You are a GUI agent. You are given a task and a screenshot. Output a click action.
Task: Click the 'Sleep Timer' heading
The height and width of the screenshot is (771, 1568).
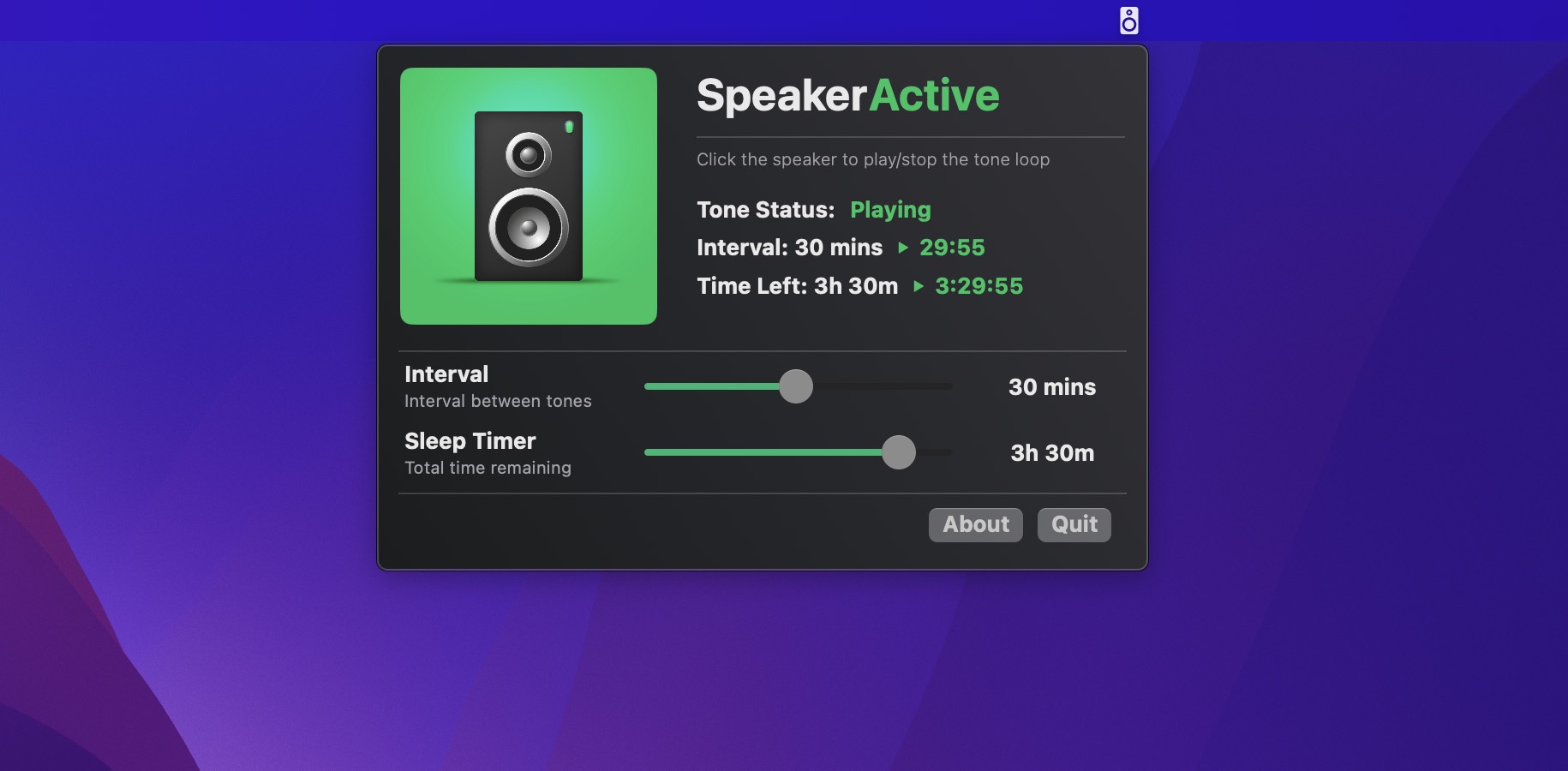point(470,441)
